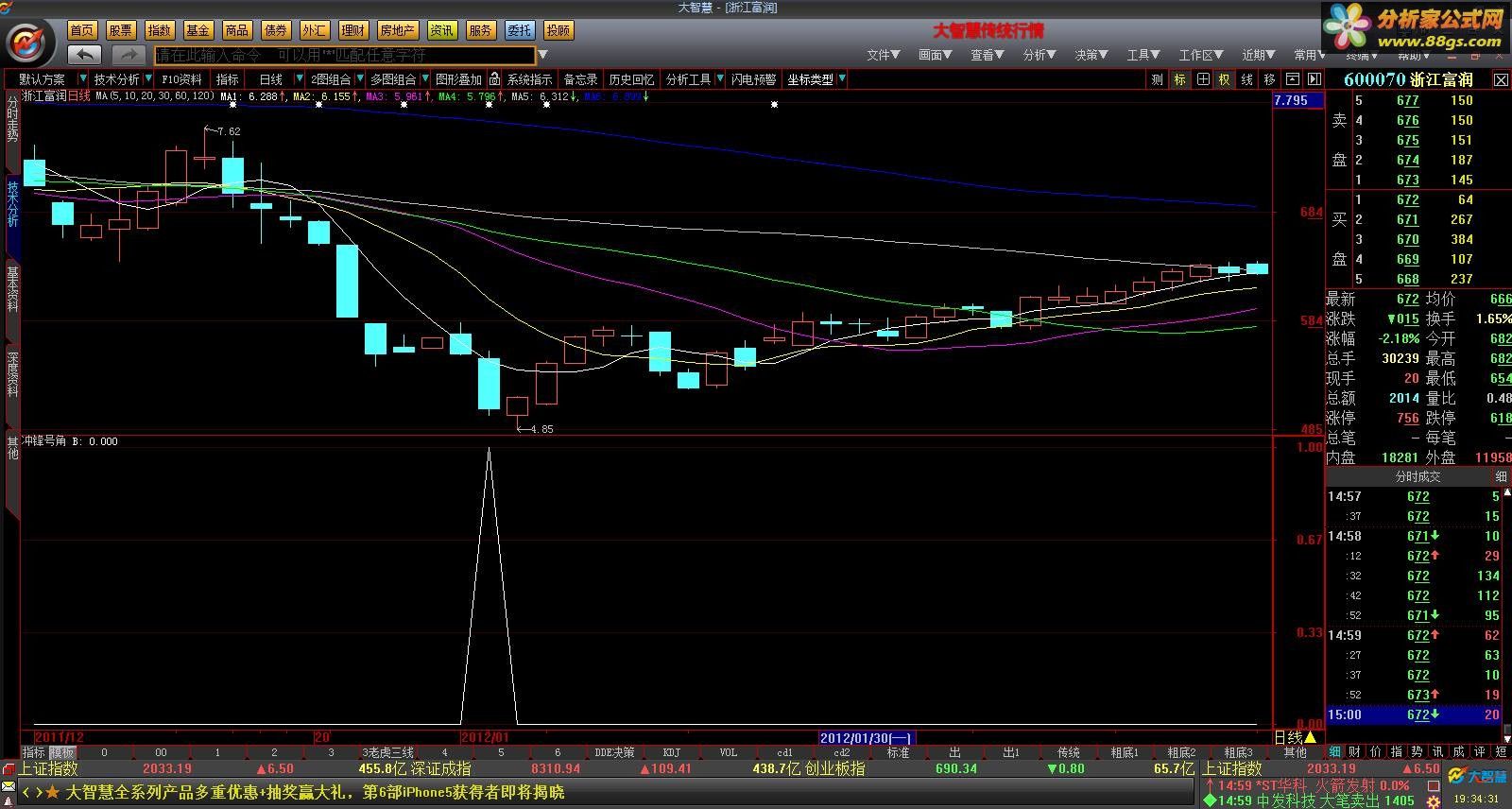This screenshot has width=1512, height=809.
Task: Select the 线 line drawing tool
Action: [1246, 79]
